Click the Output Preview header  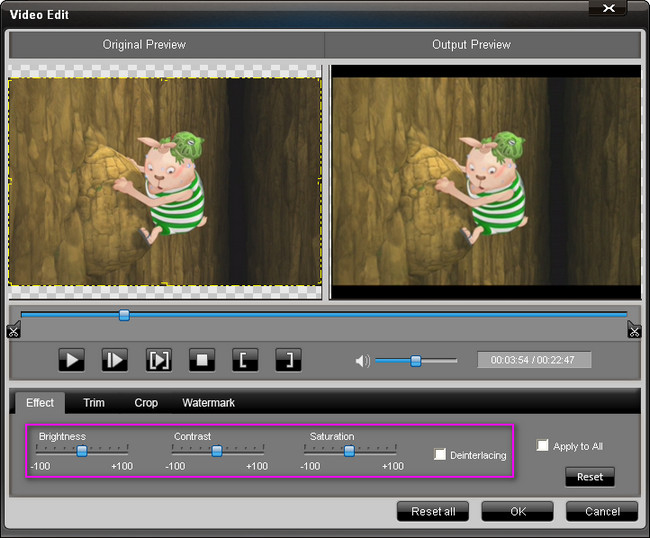coord(471,44)
